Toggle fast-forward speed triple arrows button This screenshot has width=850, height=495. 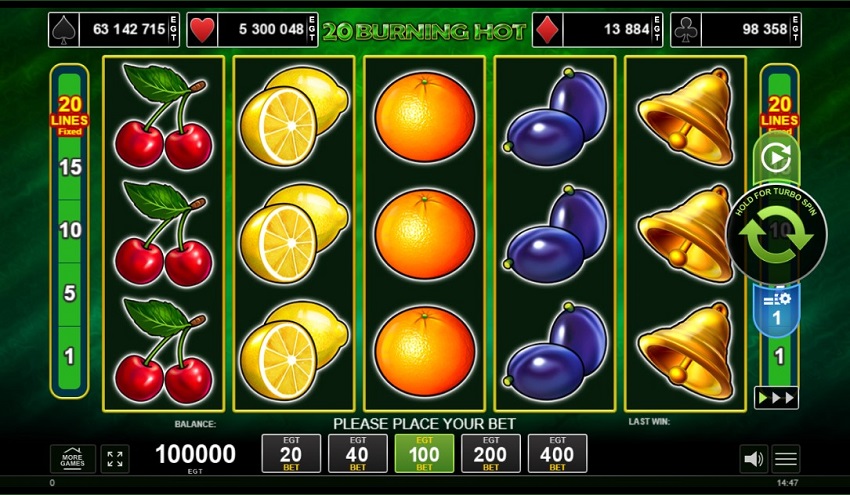(776, 398)
